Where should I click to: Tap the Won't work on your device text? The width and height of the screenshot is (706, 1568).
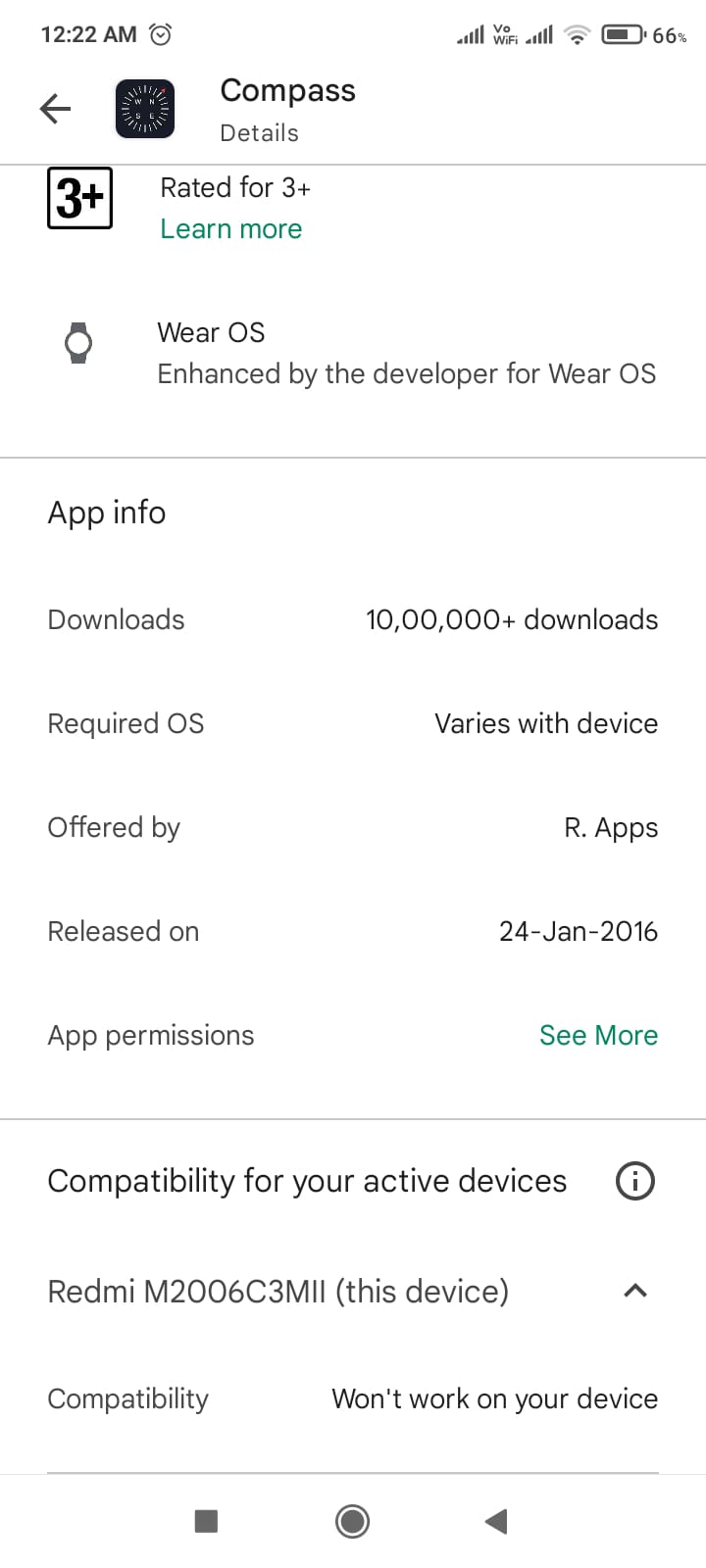coord(494,1398)
